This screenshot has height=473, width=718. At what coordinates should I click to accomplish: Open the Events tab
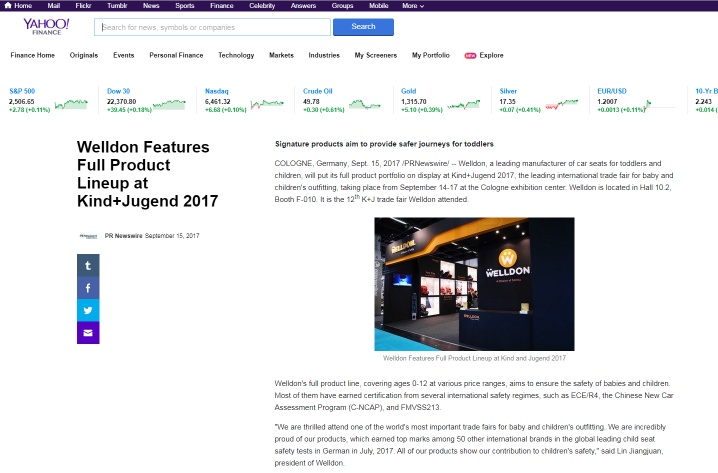click(x=124, y=55)
